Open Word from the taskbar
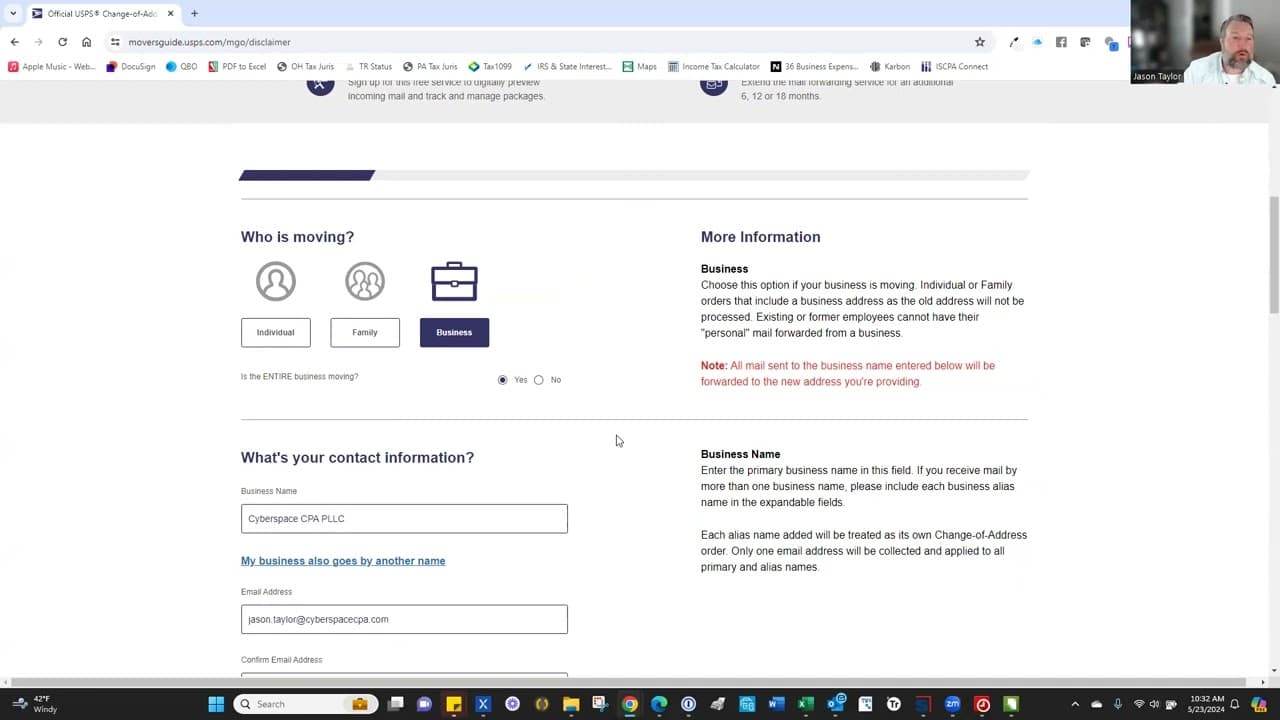The width and height of the screenshot is (1280, 720). (776, 704)
